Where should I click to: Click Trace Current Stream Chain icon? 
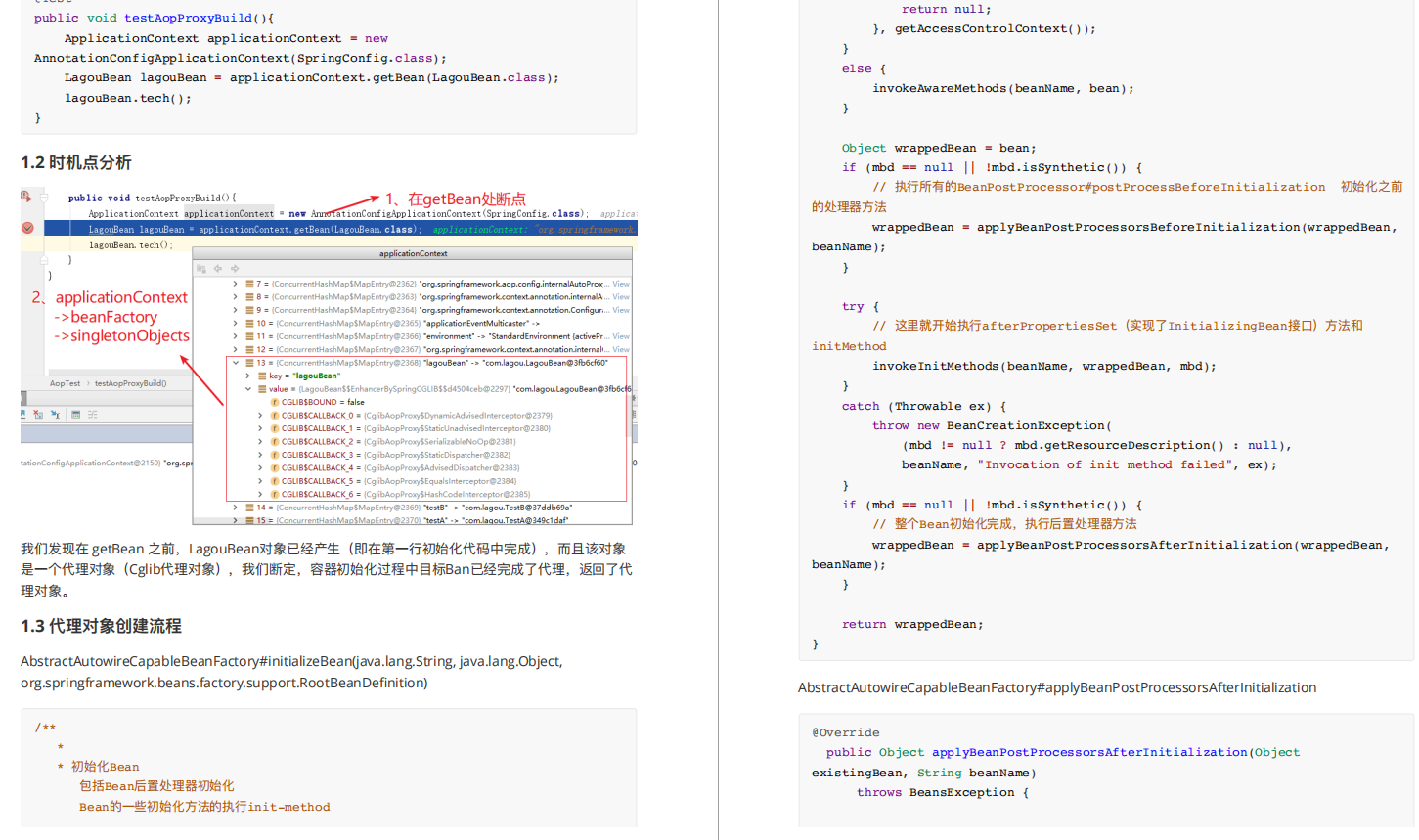(x=92, y=414)
